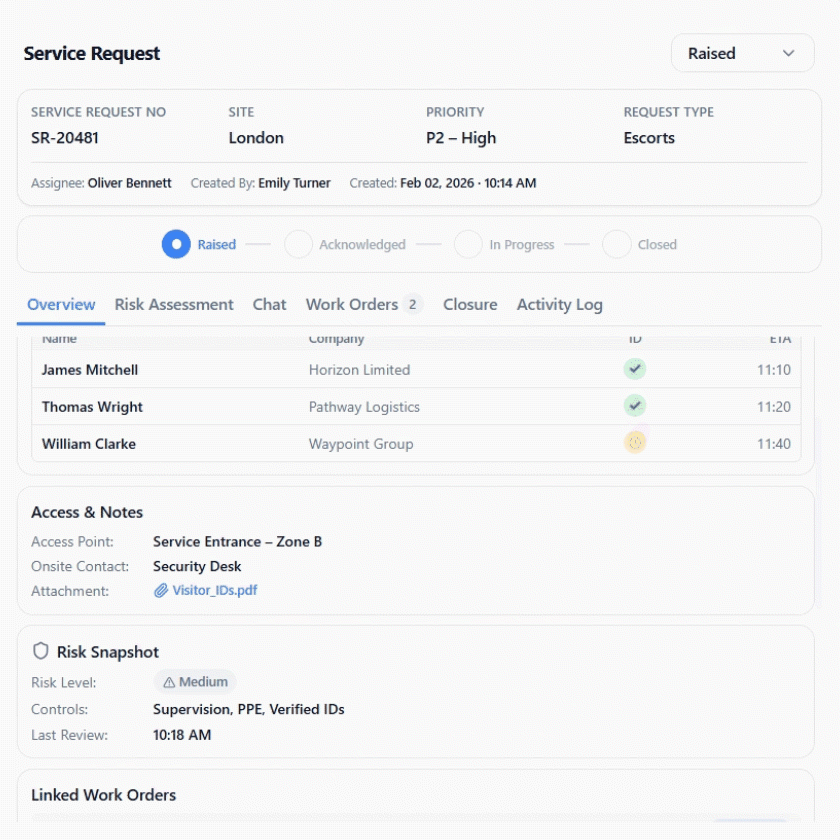Click the Work Orders count badge
This screenshot has width=840, height=840.
(413, 304)
